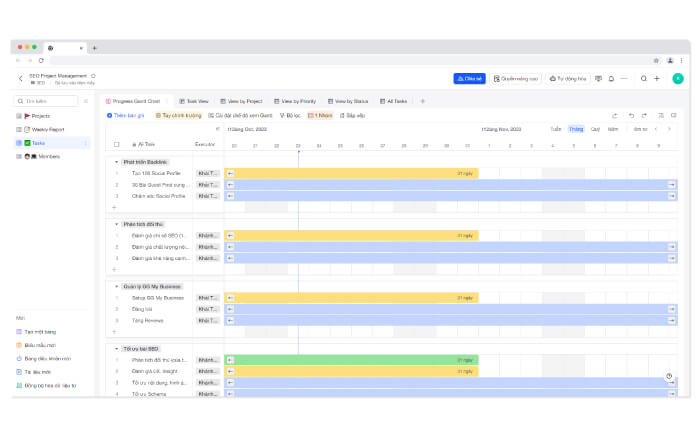The width and height of the screenshot is (700, 436).
Task: Select the Tháng timeline scale option
Action: [576, 129]
